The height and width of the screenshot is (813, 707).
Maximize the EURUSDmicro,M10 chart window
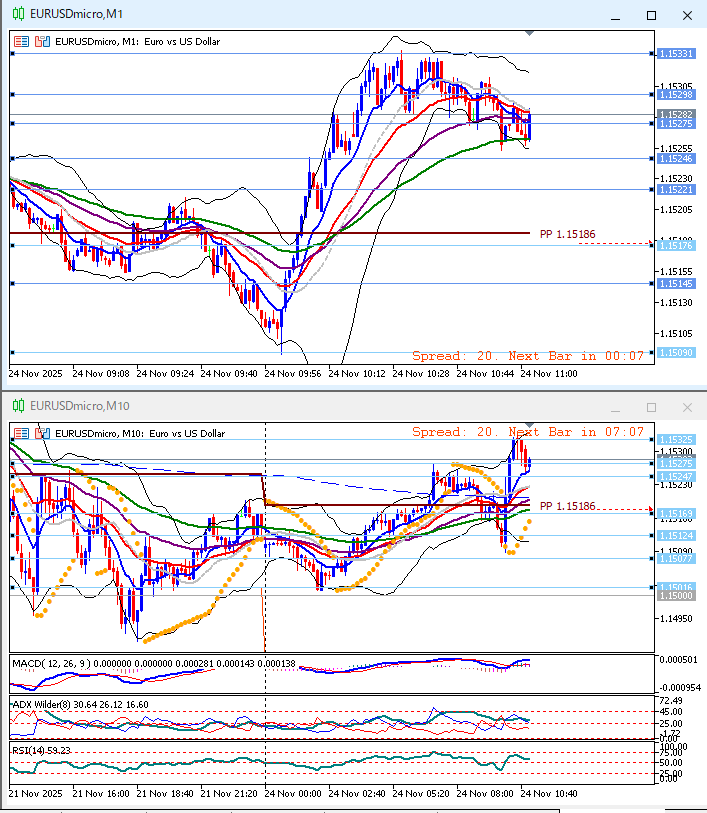(x=652, y=407)
